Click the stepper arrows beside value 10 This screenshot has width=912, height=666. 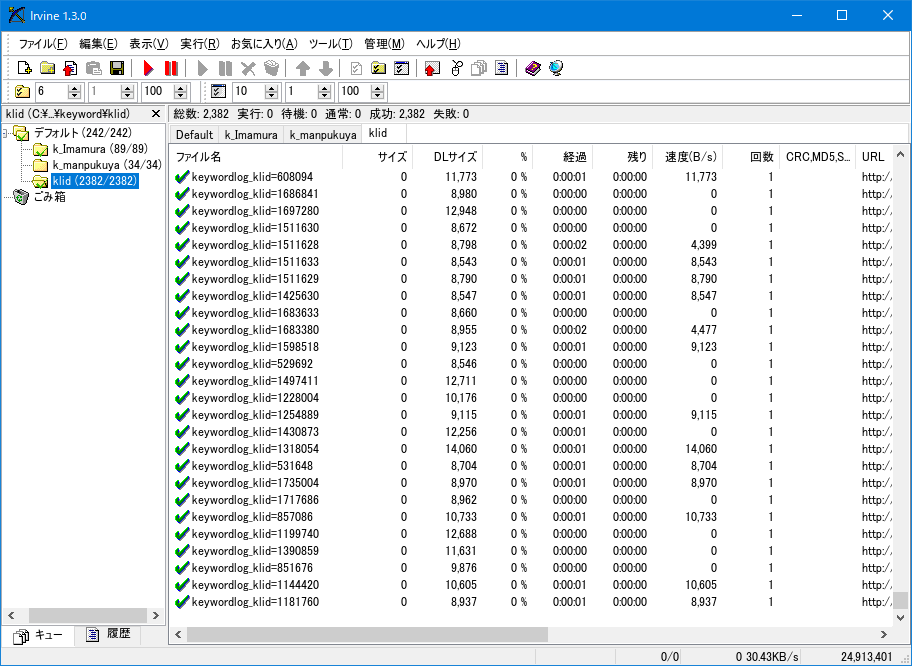[271, 92]
